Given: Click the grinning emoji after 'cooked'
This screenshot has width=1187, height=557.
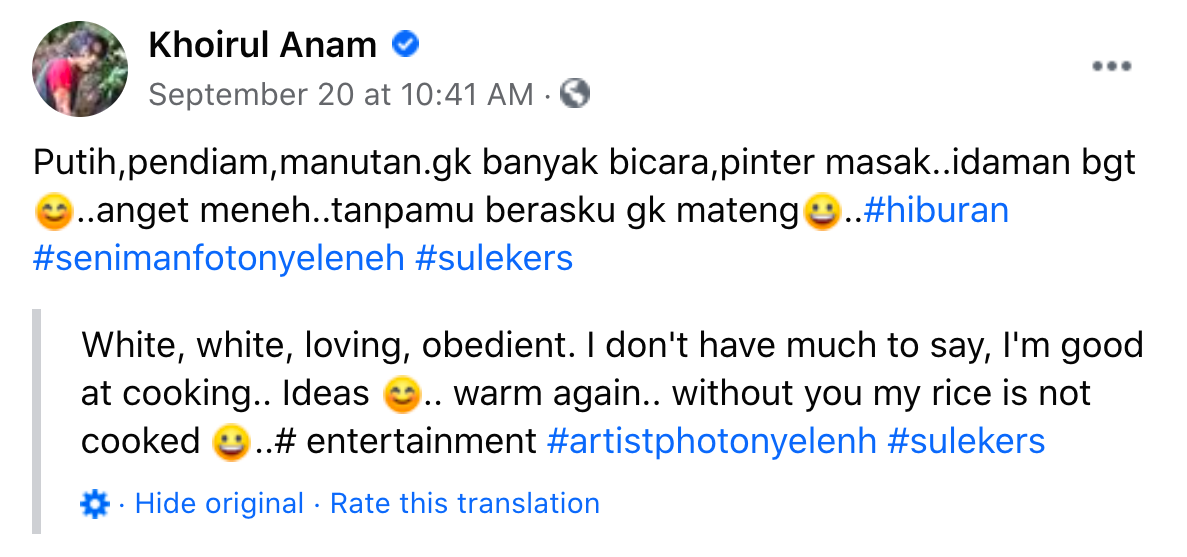Looking at the screenshot, I should click(x=231, y=443).
